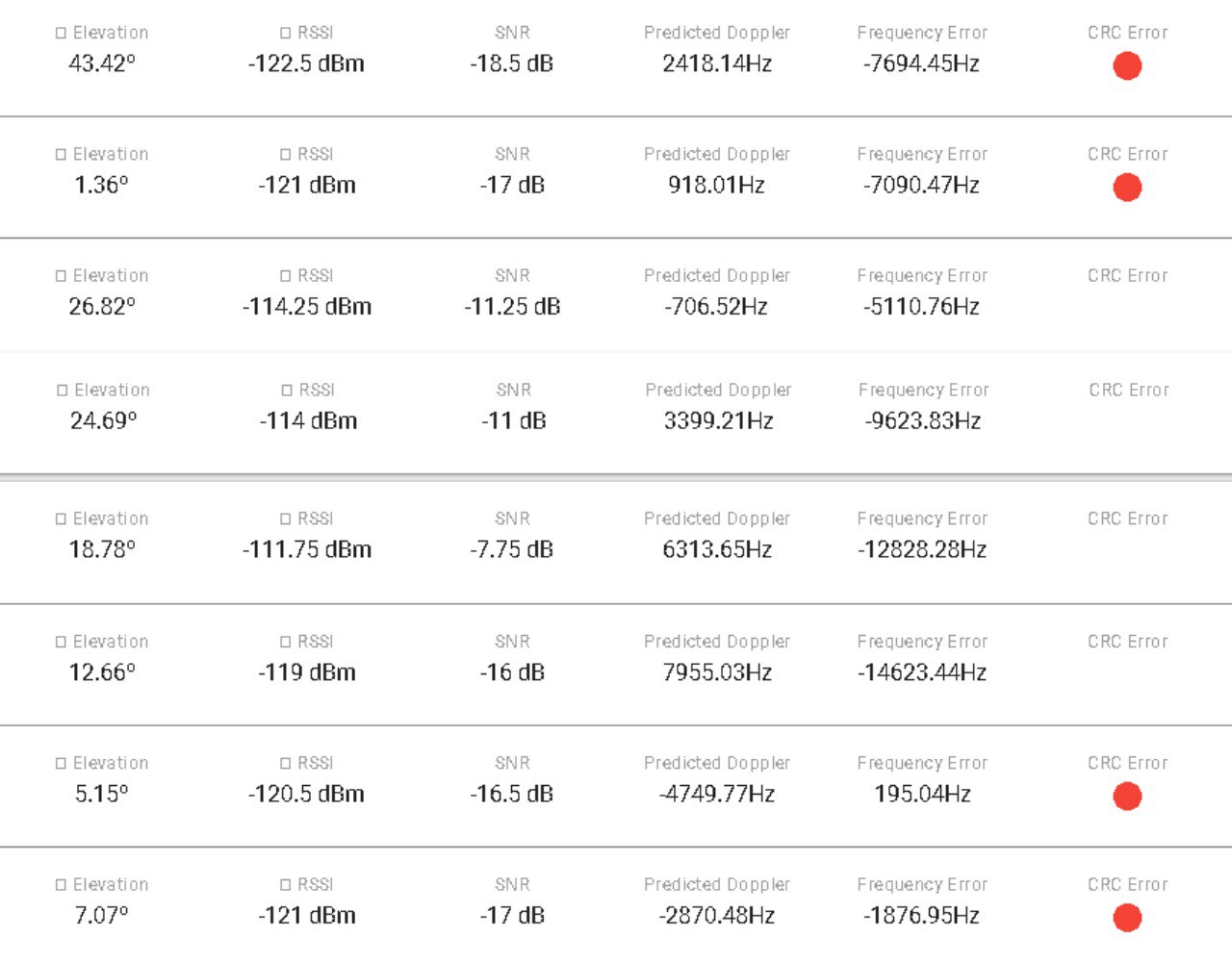Click the small icon beside Elevation 1.36°

61,154
